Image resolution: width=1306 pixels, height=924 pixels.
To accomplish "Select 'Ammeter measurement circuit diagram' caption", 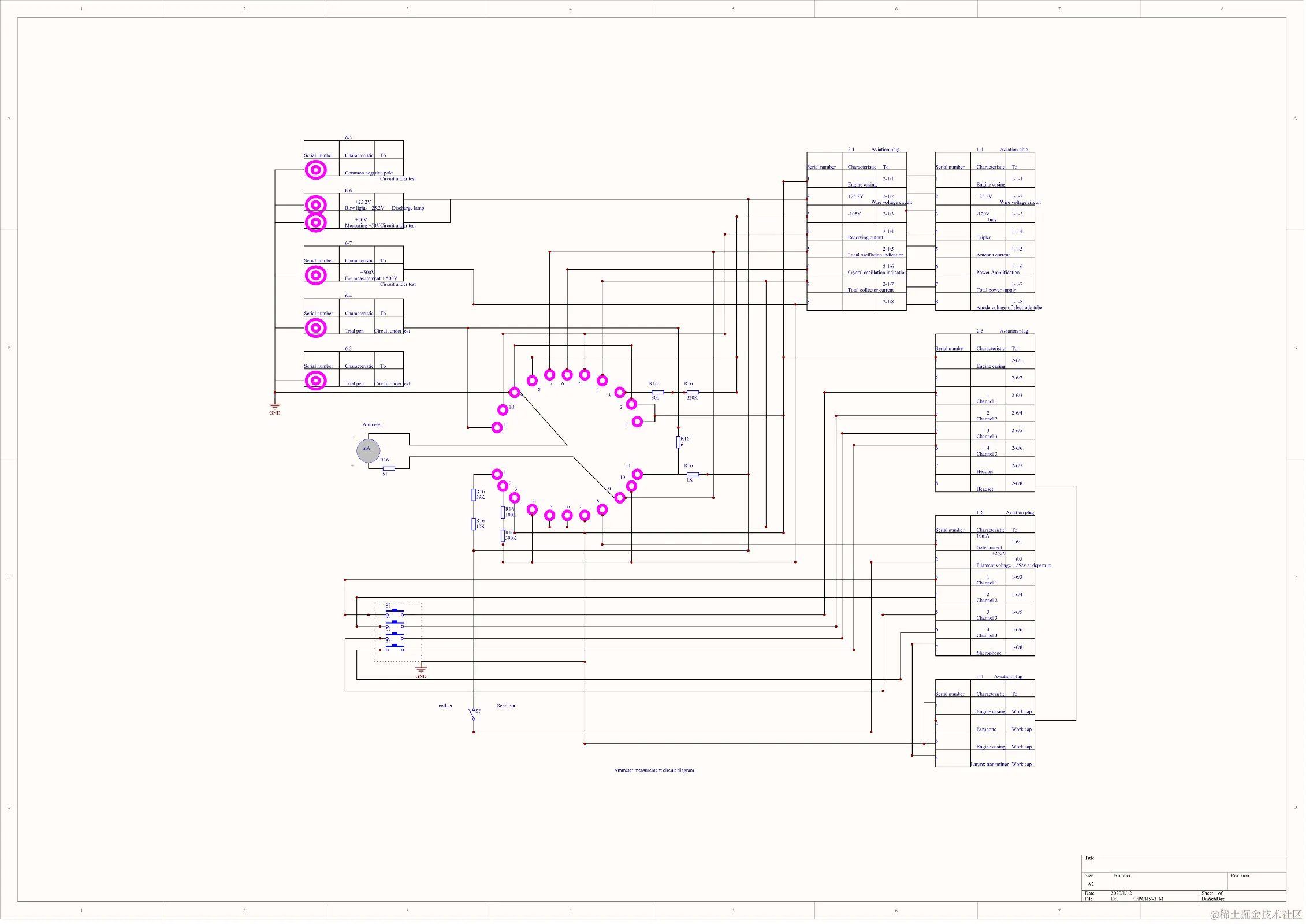I will [654, 770].
